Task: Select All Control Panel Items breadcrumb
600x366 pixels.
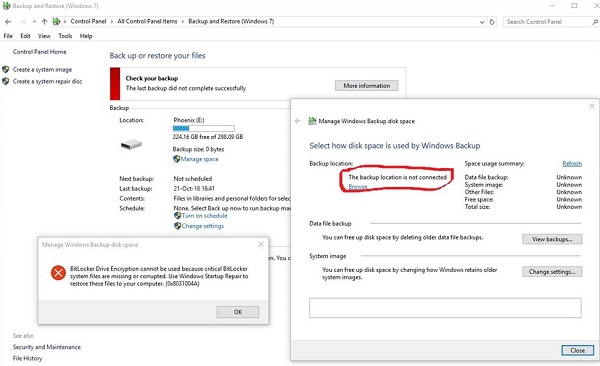Action: (x=147, y=21)
